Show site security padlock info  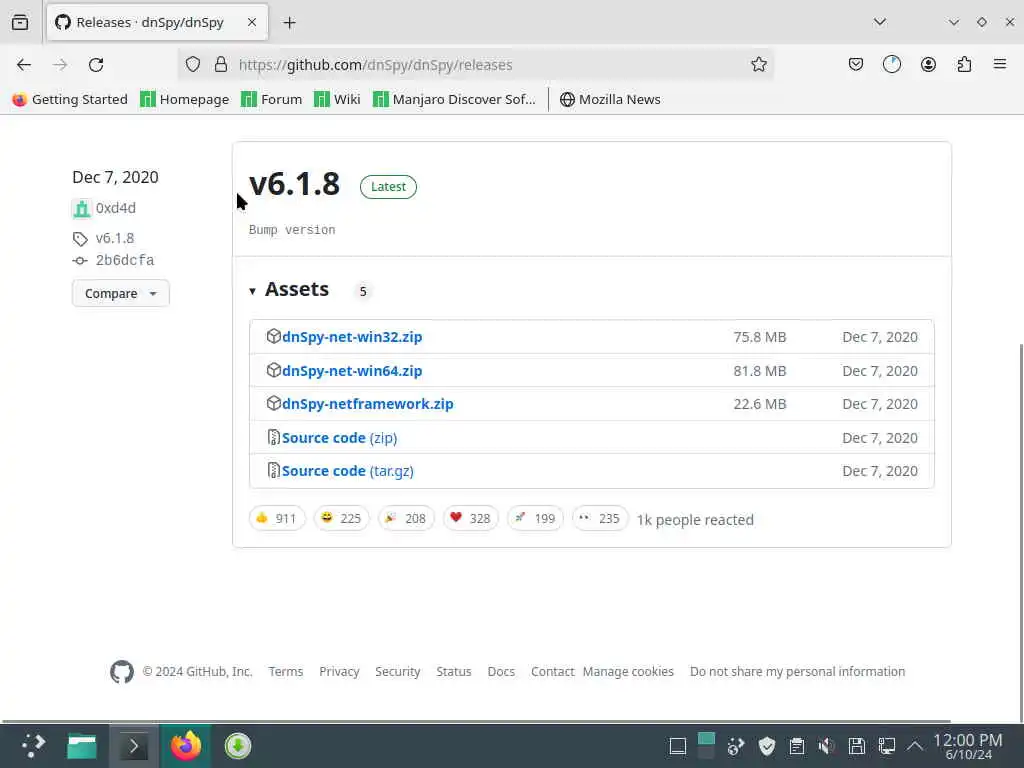221,64
